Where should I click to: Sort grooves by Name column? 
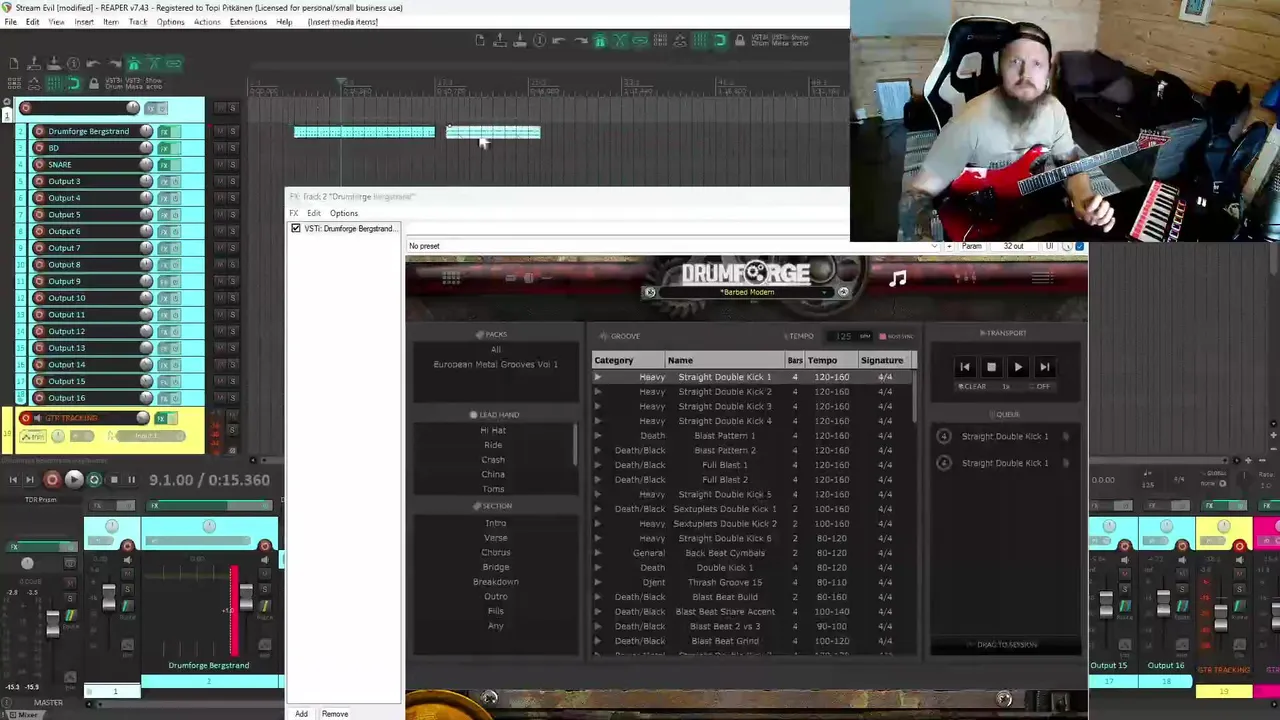(725, 360)
